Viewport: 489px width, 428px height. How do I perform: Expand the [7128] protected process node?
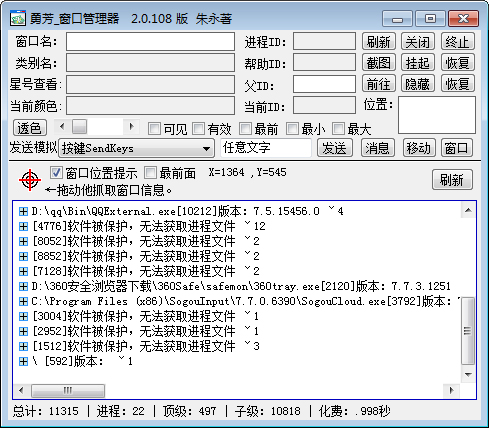23,271
